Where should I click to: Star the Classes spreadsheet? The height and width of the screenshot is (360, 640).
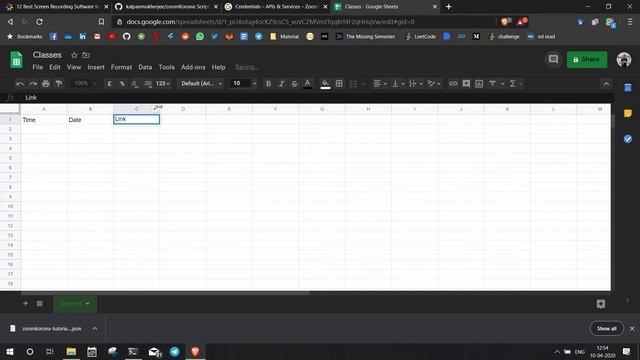pyautogui.click(x=74, y=55)
